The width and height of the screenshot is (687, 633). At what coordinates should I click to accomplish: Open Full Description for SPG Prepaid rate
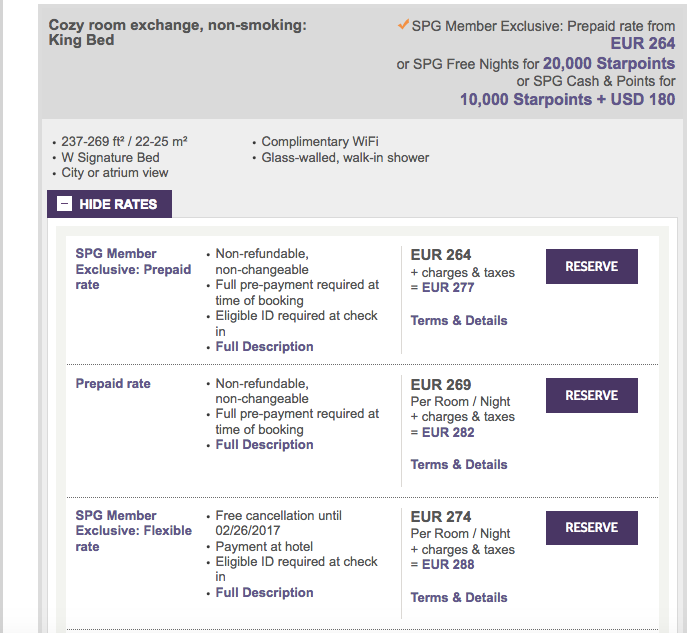coord(264,347)
